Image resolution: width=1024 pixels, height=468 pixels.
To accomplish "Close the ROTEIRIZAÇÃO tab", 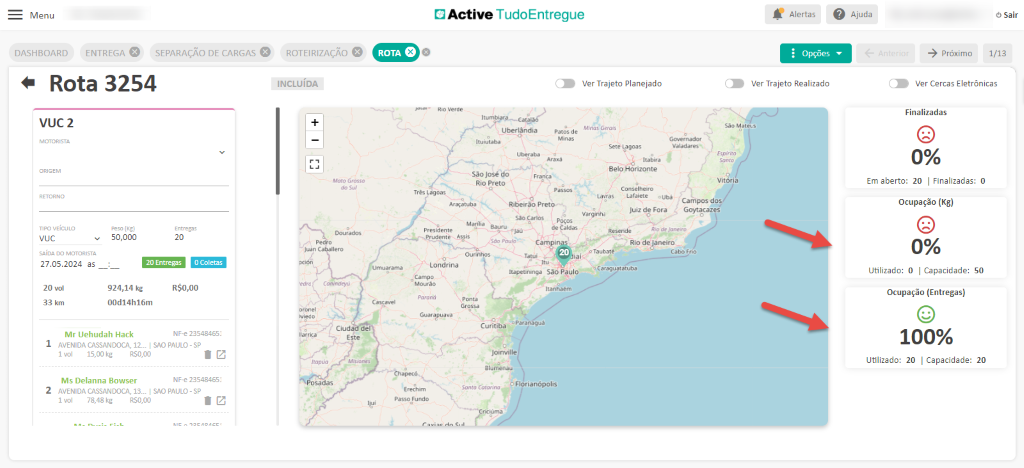I will click(x=357, y=53).
